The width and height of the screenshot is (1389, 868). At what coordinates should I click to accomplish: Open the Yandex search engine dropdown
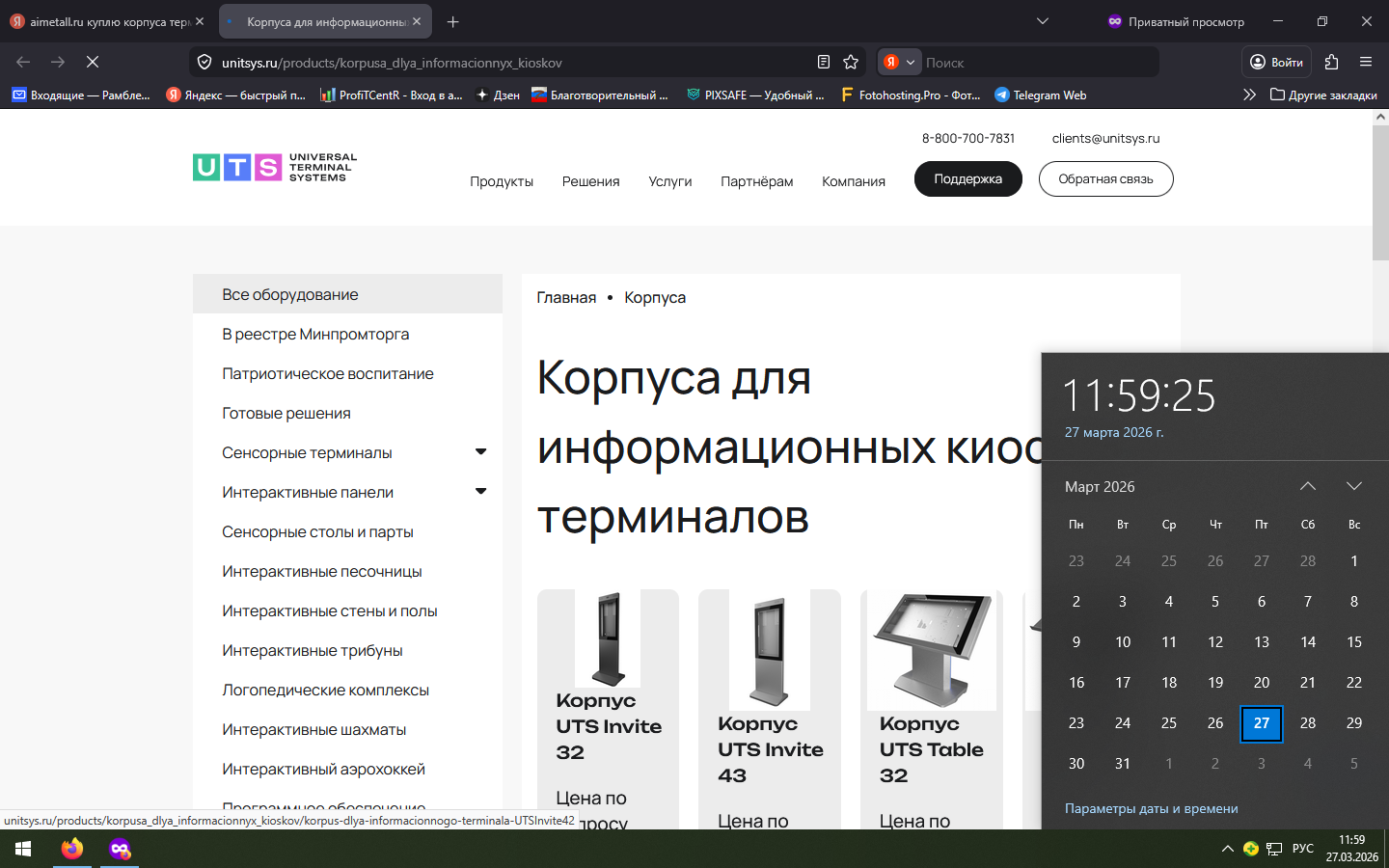pyautogui.click(x=899, y=62)
